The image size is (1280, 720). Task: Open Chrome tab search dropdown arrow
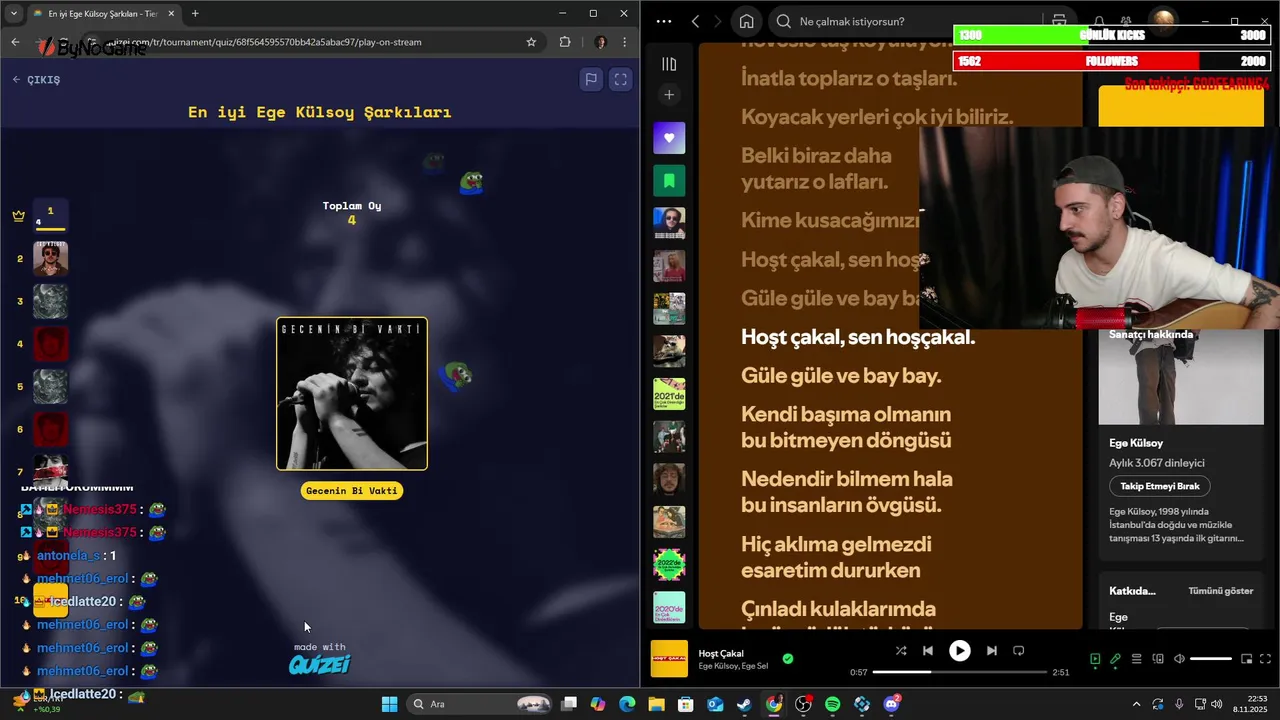click(14, 13)
